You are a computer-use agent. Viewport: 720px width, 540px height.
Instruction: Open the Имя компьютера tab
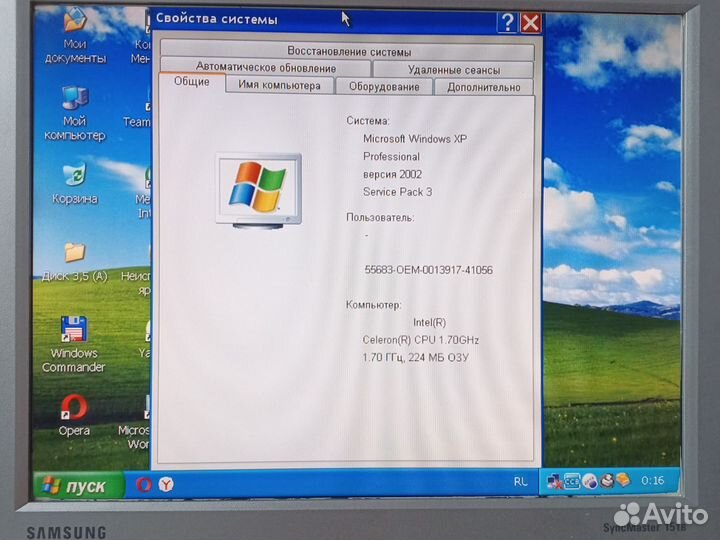[280, 86]
